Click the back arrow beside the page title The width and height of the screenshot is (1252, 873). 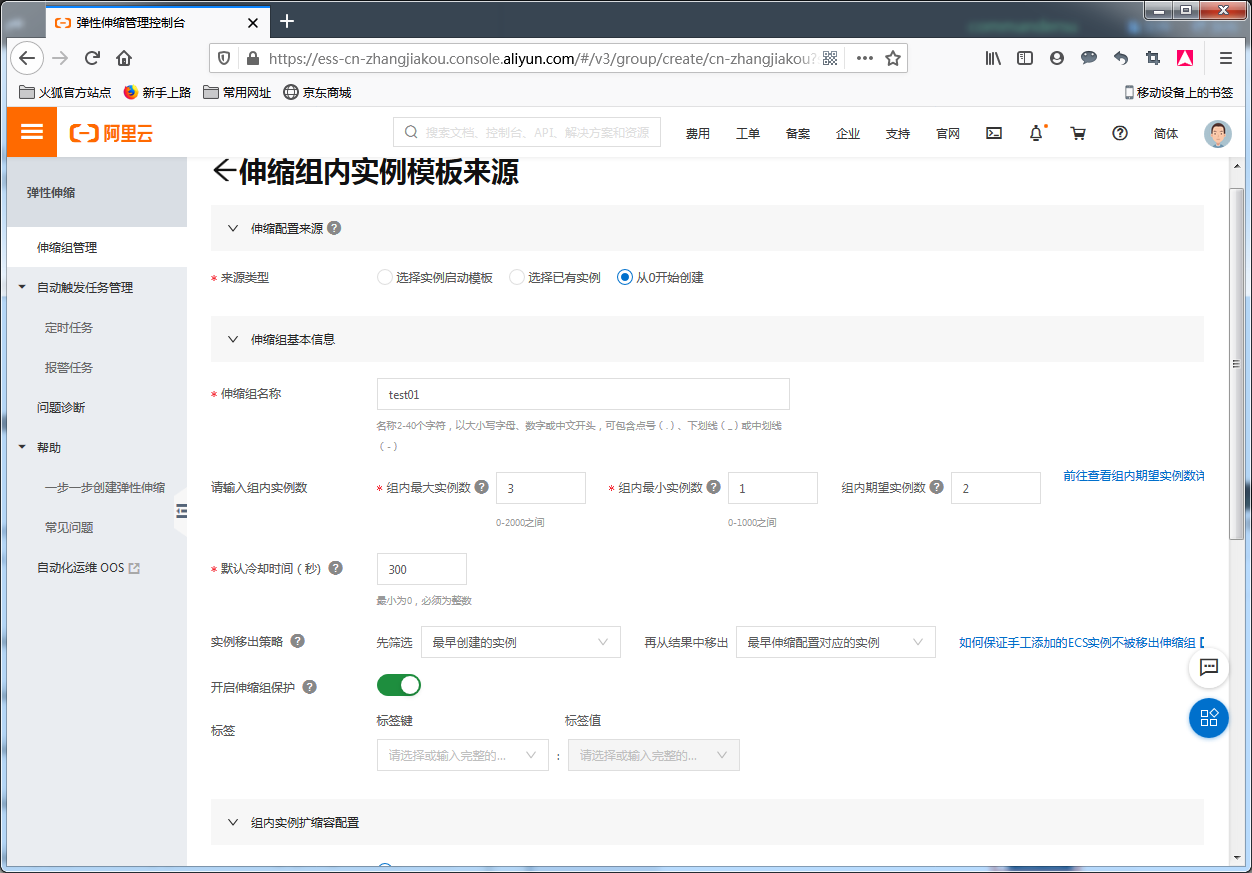coord(224,172)
